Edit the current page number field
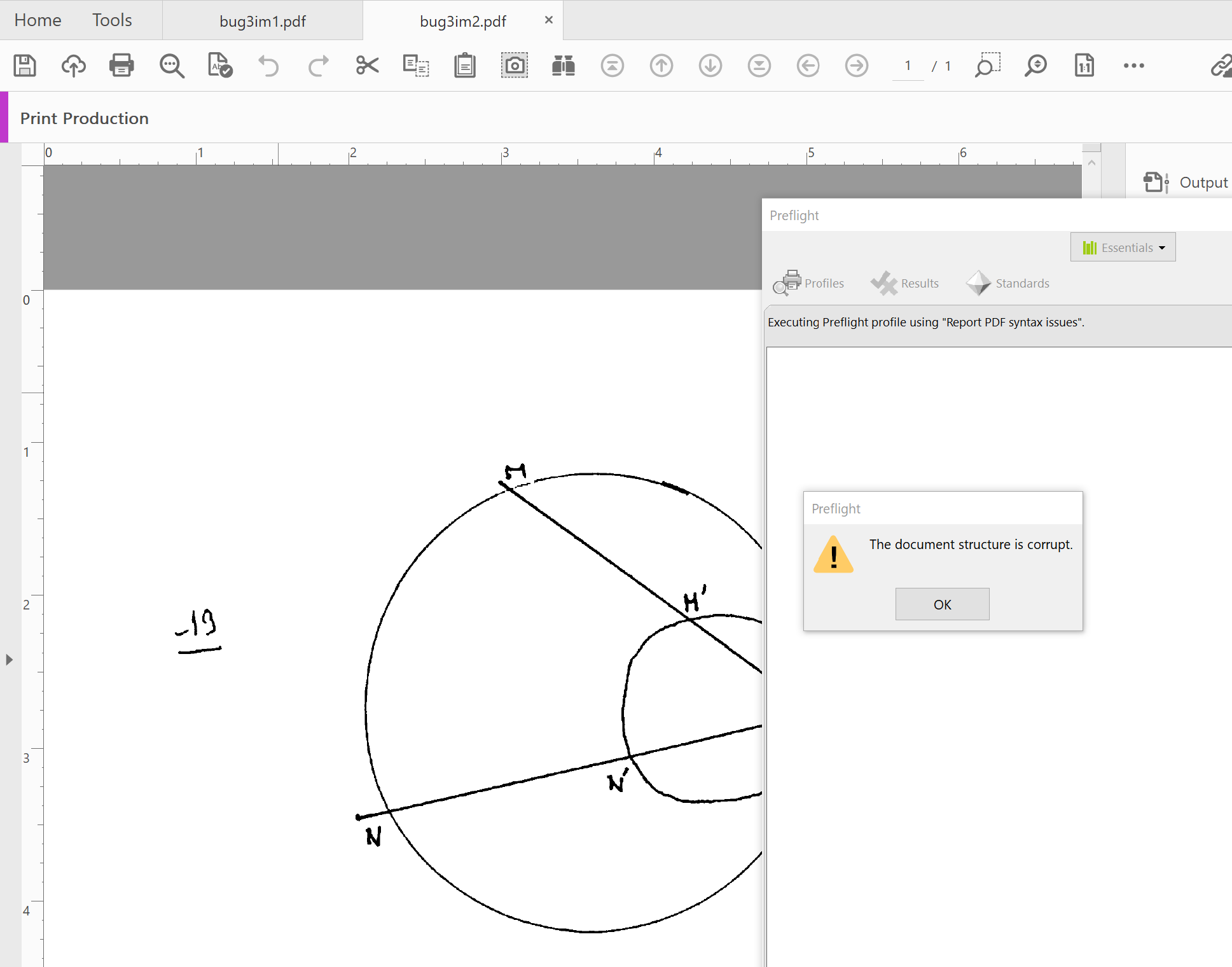Image resolution: width=1232 pixels, height=967 pixels. click(907, 66)
